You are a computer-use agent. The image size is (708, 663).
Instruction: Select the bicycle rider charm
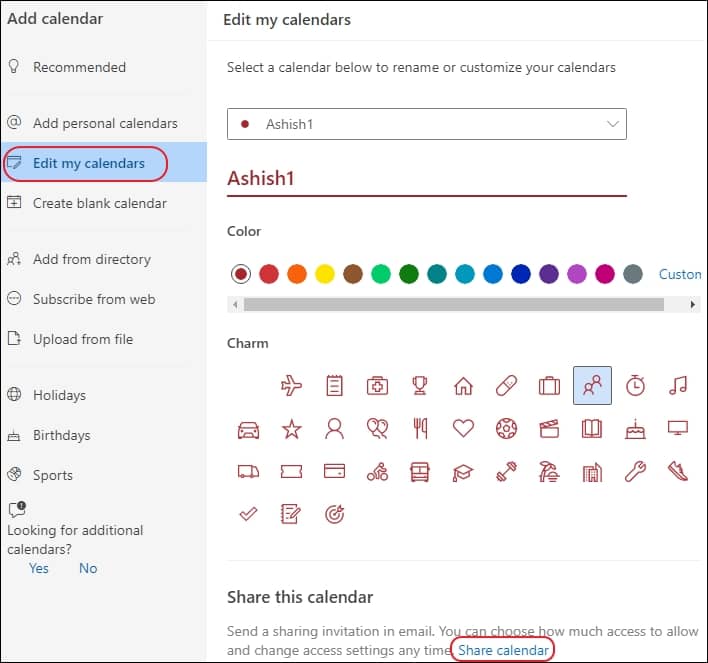click(x=377, y=472)
